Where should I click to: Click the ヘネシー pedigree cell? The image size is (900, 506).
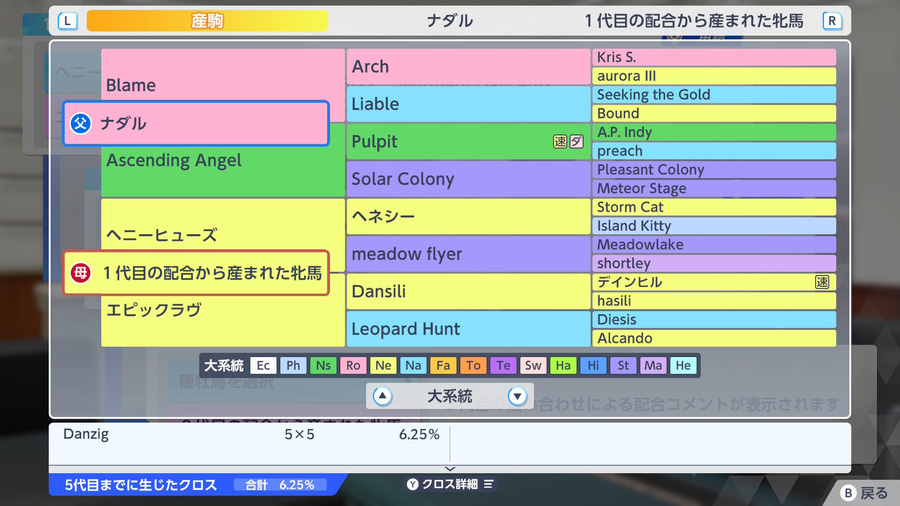coord(468,216)
